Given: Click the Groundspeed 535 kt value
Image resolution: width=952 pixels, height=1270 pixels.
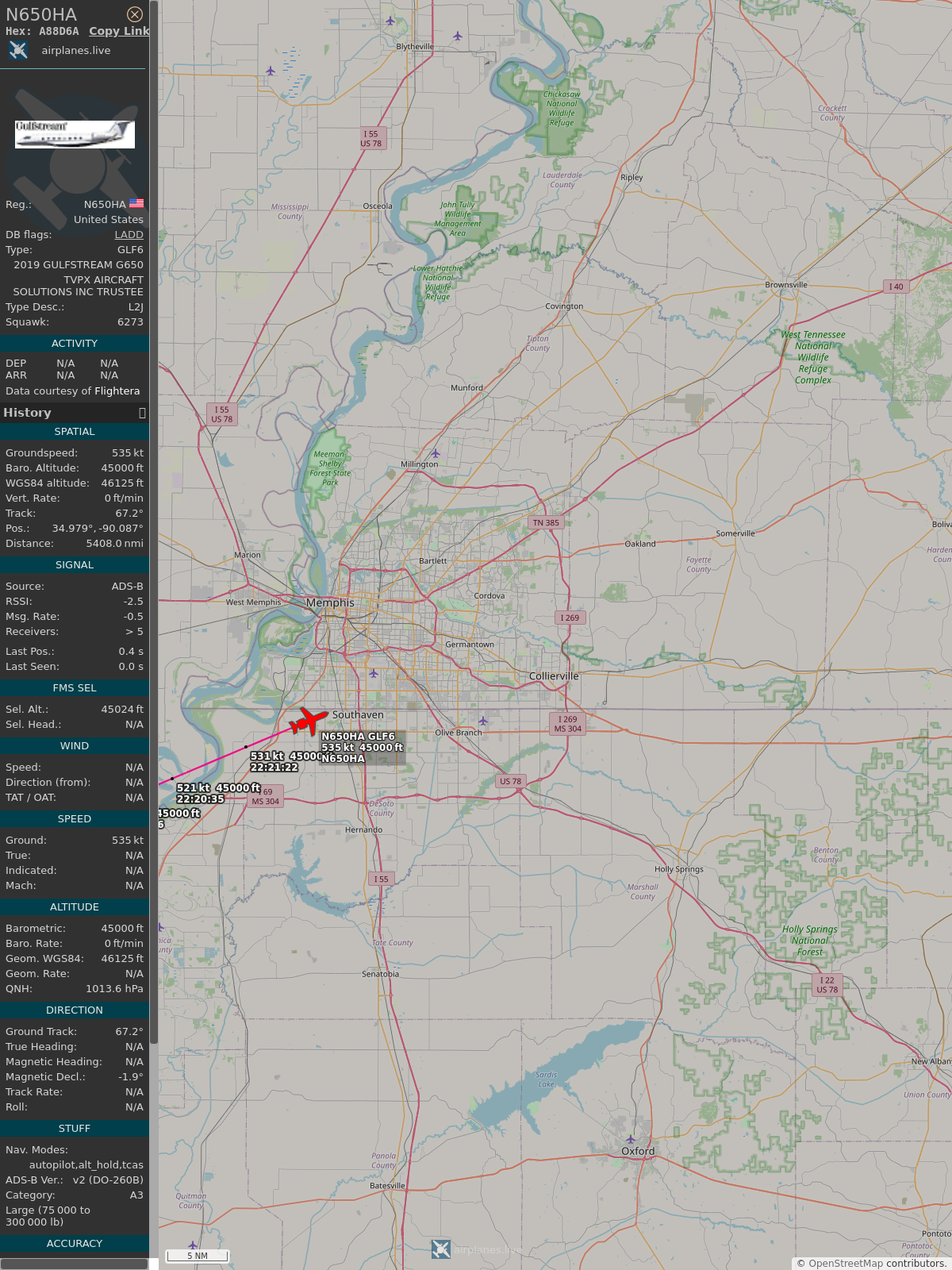Looking at the screenshot, I should point(128,453).
